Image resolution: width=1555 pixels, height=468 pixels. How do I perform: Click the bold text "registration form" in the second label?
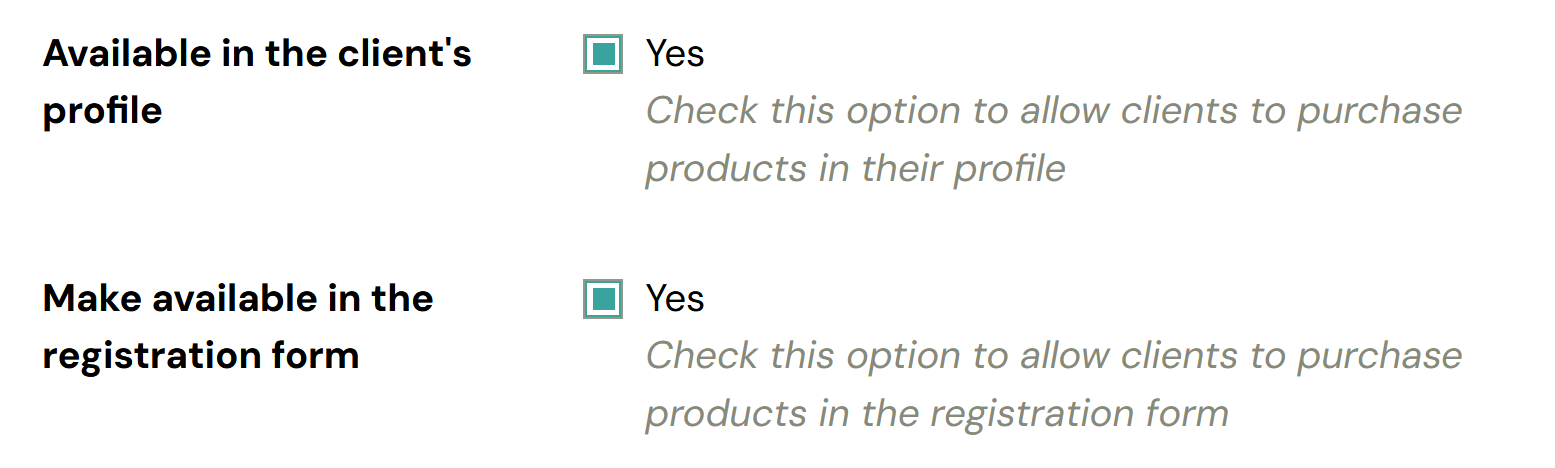point(200,356)
